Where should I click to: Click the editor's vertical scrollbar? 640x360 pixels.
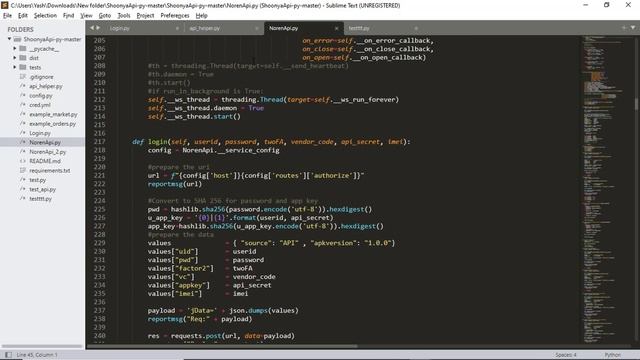(x=637, y=104)
